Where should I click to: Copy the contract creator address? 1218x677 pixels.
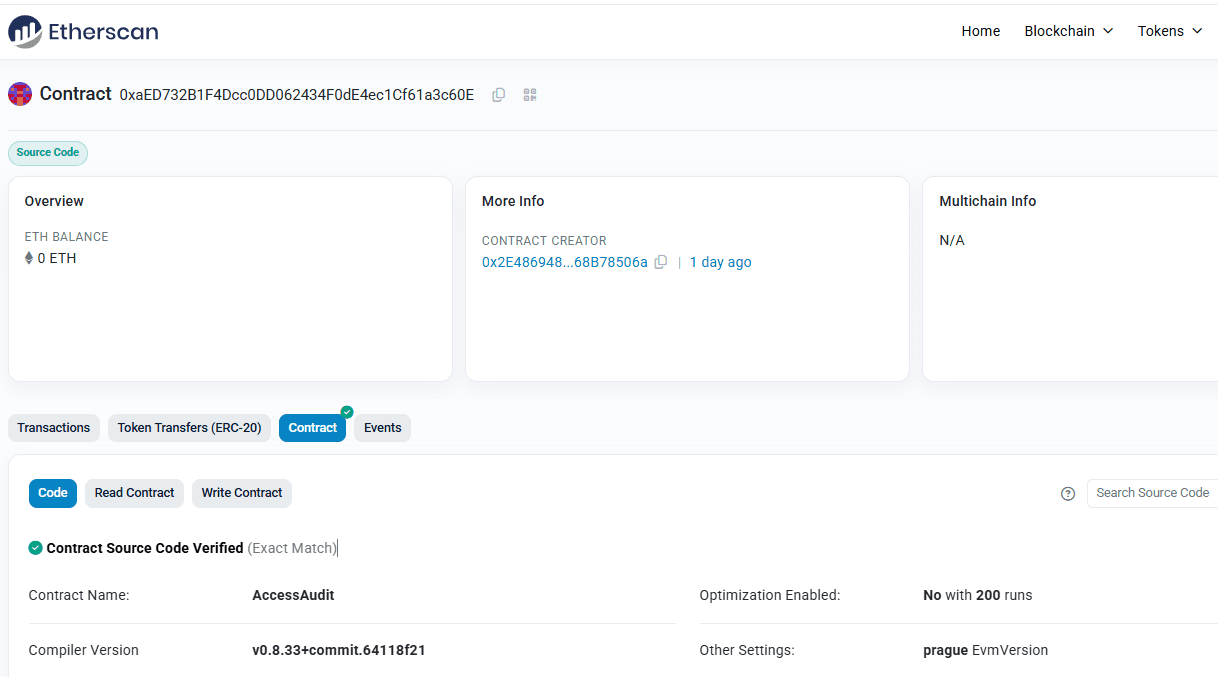tap(660, 262)
